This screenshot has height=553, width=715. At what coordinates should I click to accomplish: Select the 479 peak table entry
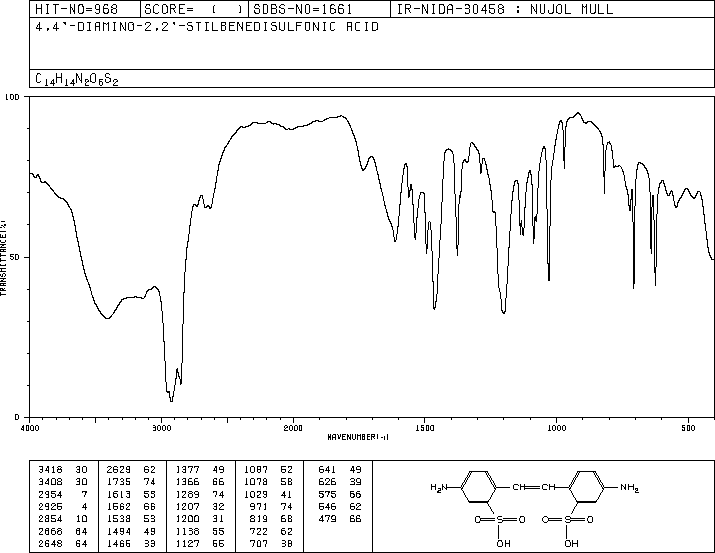pyautogui.click(x=339, y=519)
